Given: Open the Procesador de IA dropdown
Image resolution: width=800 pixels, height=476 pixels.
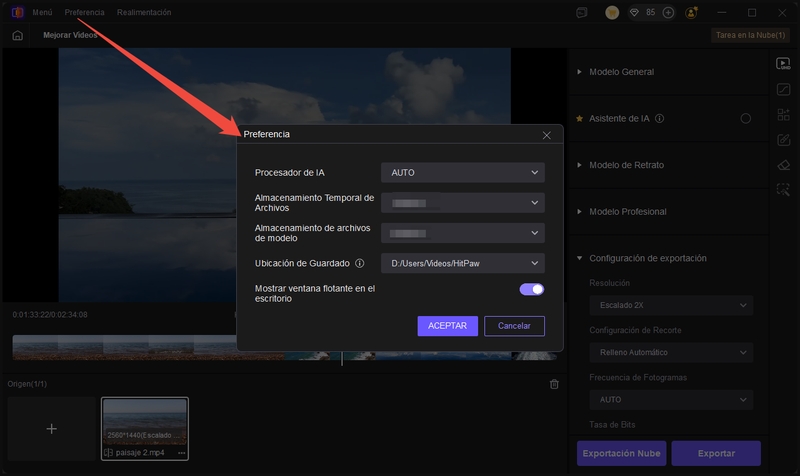Looking at the screenshot, I should tap(463, 172).
